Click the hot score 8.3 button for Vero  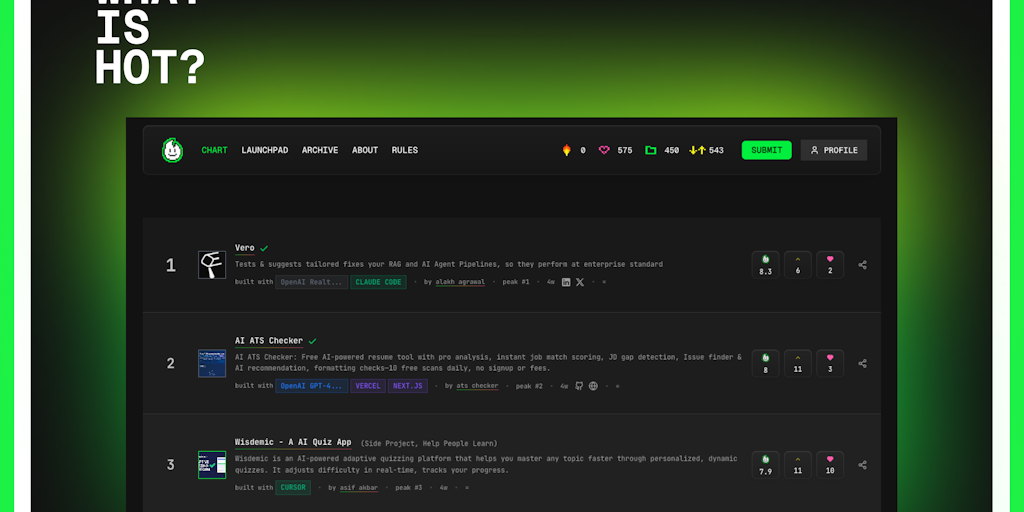tap(765, 265)
